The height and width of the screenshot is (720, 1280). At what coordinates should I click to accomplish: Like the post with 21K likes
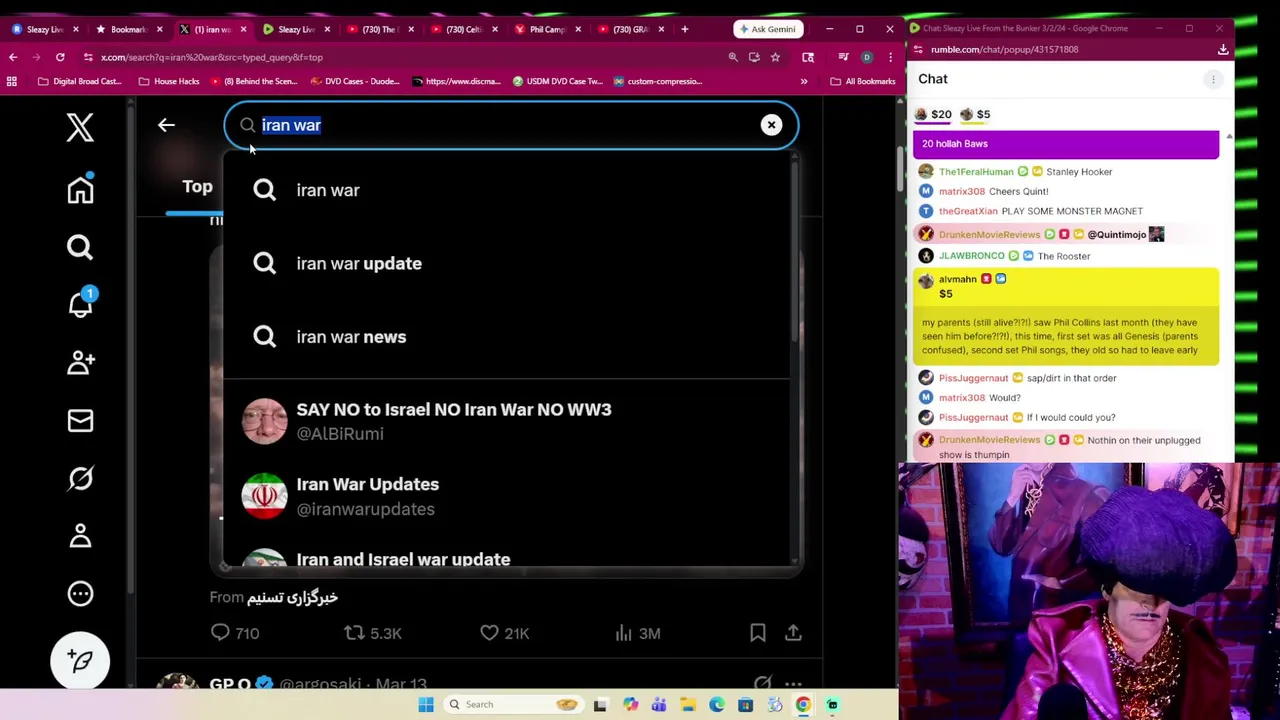click(505, 633)
